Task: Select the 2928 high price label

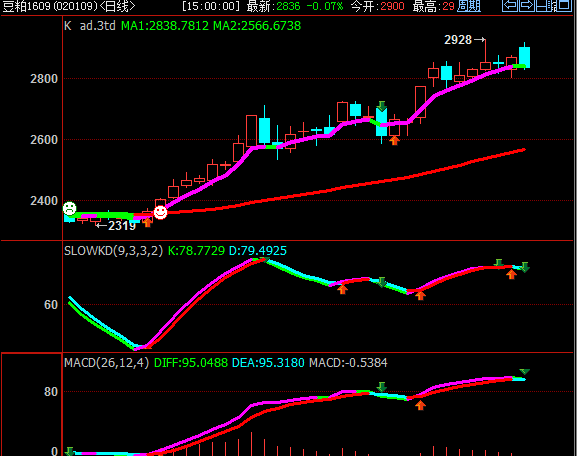Action: coord(458,40)
